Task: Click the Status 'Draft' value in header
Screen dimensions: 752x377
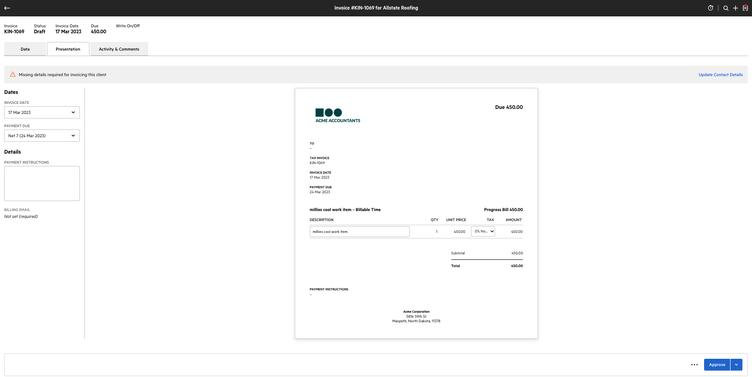Action: (x=39, y=32)
